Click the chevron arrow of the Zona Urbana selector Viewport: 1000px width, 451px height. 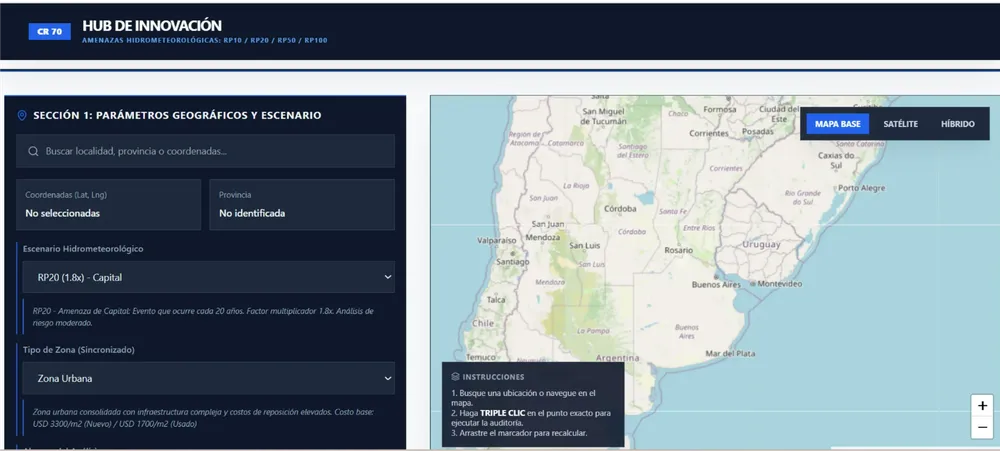[387, 378]
